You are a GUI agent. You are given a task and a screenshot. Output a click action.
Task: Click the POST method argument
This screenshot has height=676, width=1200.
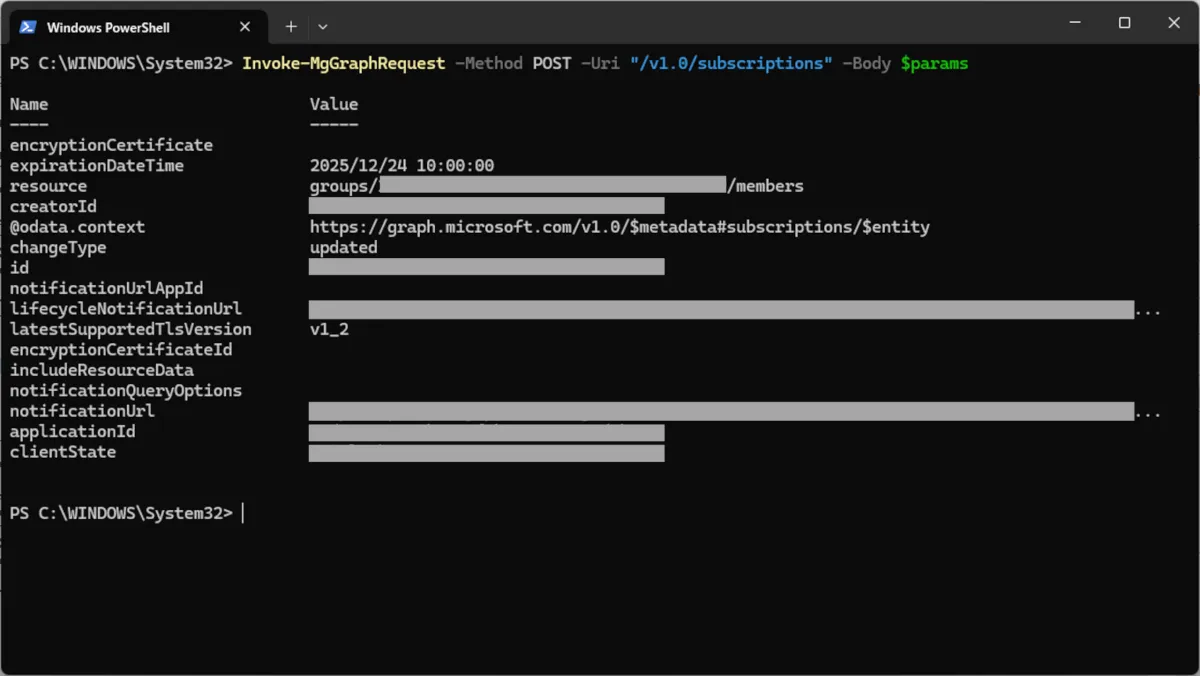coord(551,64)
